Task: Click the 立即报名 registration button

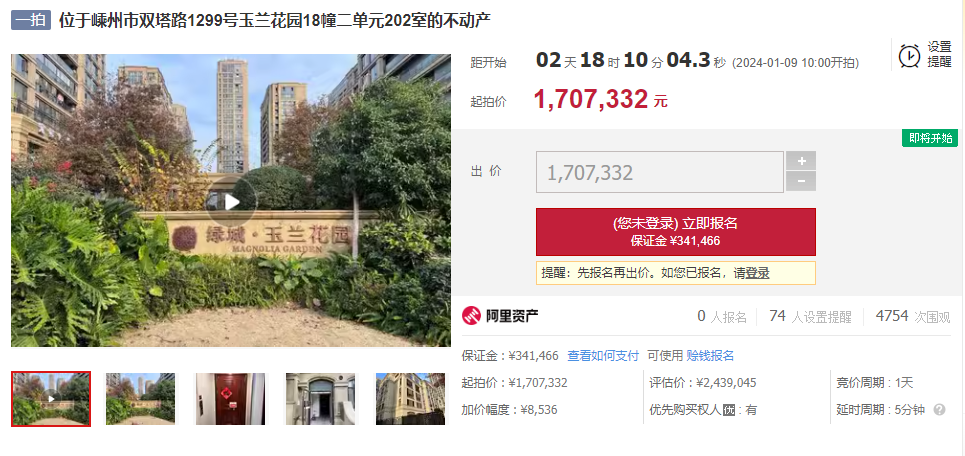Action: pos(676,232)
